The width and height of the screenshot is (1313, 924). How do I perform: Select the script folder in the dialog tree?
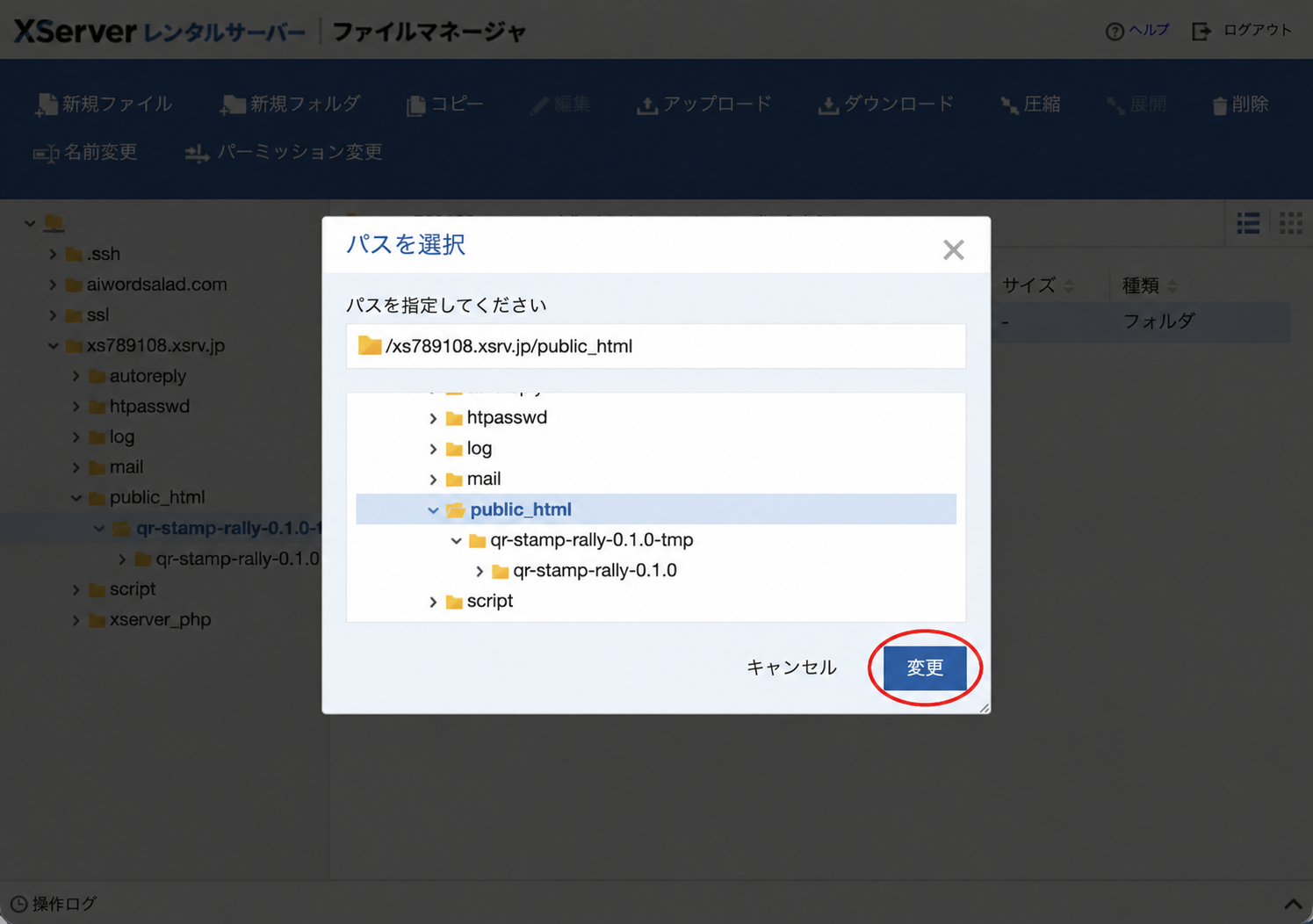click(489, 601)
